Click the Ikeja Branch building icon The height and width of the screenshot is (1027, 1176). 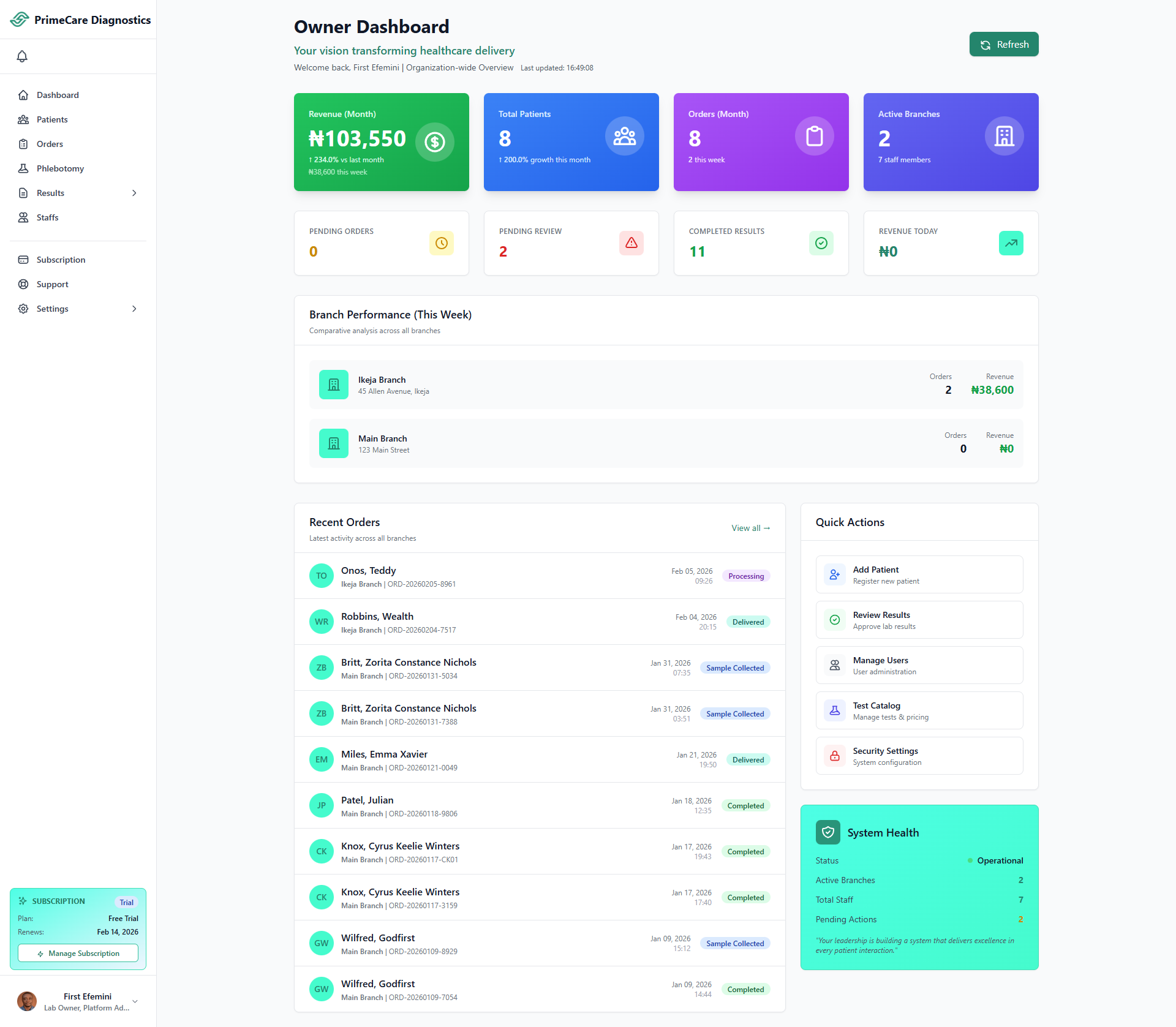click(334, 385)
